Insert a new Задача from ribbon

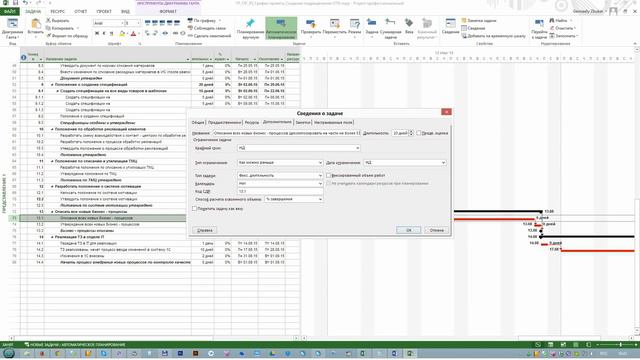pyautogui.click(x=371, y=27)
